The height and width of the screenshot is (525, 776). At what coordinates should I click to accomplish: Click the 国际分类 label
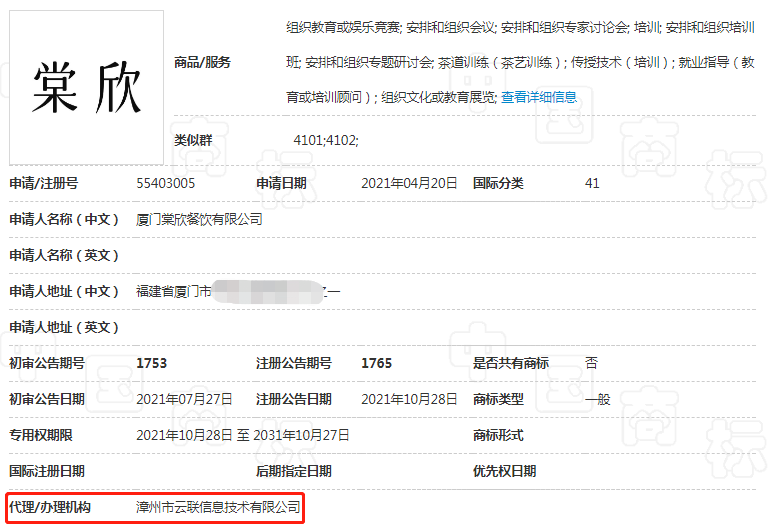pyautogui.click(x=498, y=184)
